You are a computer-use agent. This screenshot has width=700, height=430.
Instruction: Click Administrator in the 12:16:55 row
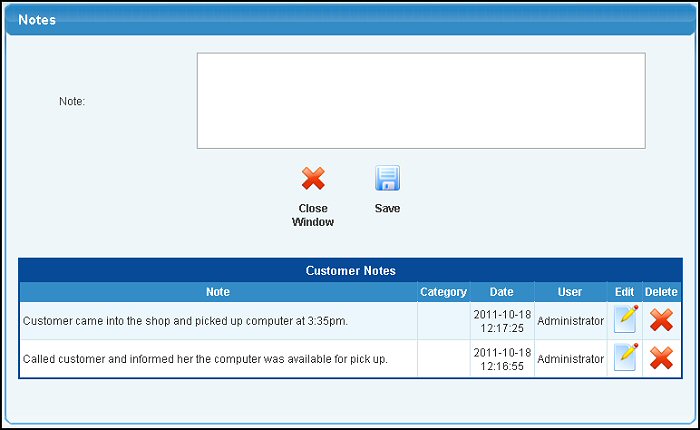click(571, 359)
